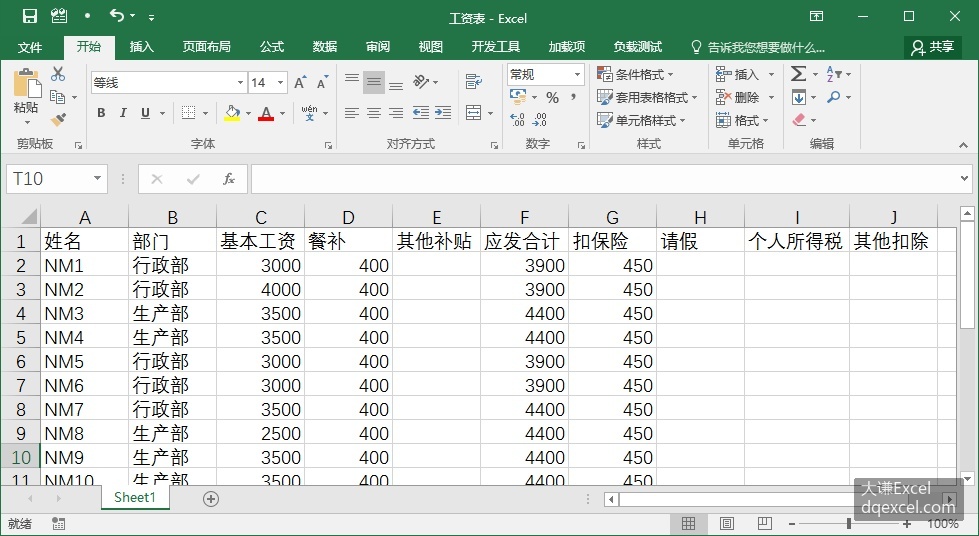Save the workbook via the floppy icon
The height and width of the screenshot is (536, 979).
pyautogui.click(x=29, y=16)
